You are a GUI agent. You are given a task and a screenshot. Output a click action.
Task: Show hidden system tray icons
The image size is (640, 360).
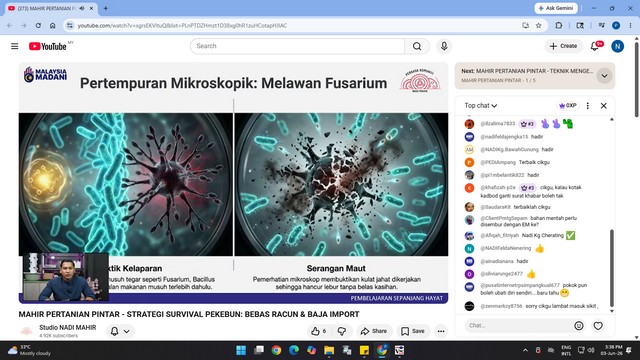[x=525, y=350]
